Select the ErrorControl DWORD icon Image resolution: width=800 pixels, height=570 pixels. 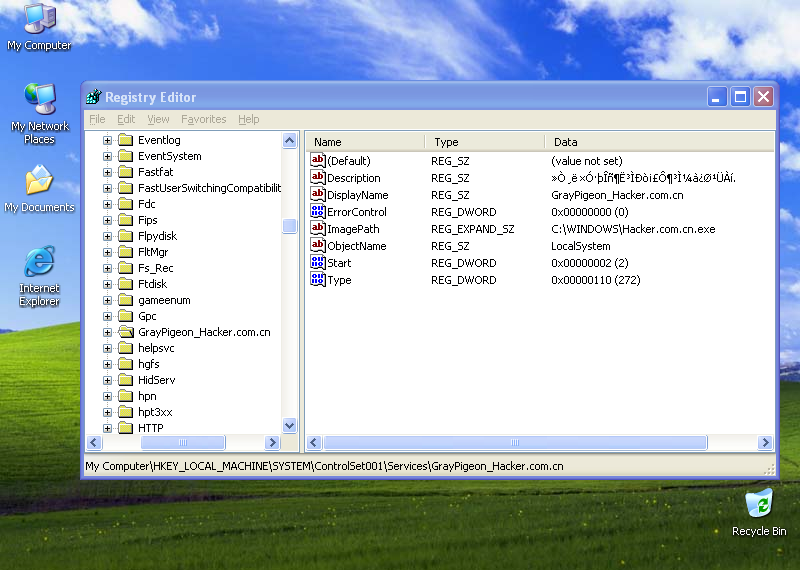tap(317, 211)
